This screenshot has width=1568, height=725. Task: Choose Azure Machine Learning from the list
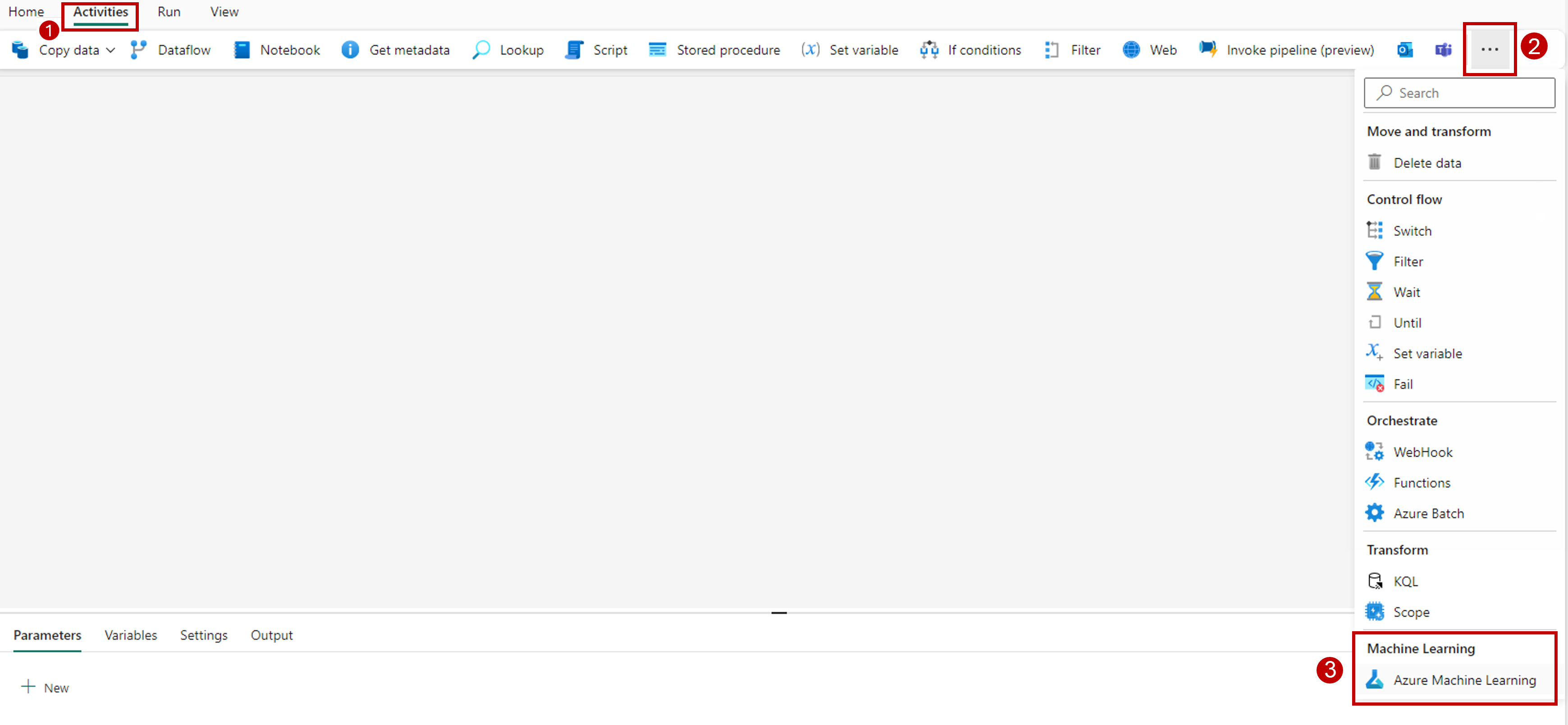click(x=1464, y=680)
